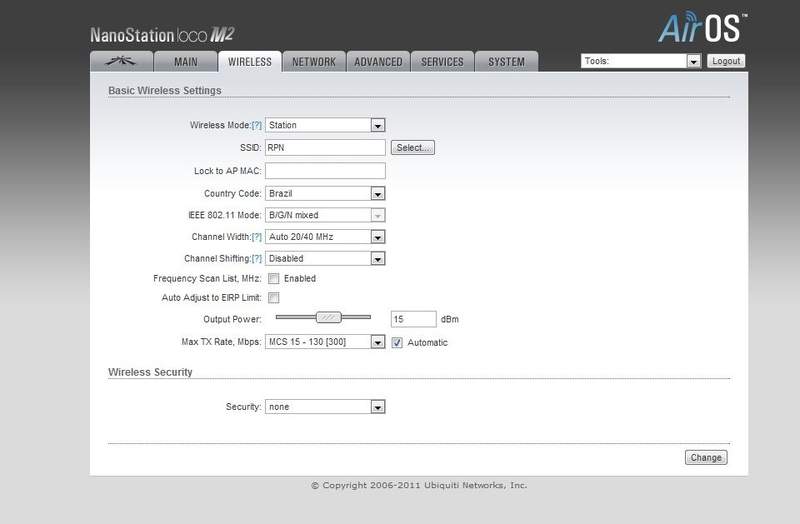Viewport: 800px width, 524px height.
Task: Open the Wireless Mode dropdown
Action: [x=325, y=125]
